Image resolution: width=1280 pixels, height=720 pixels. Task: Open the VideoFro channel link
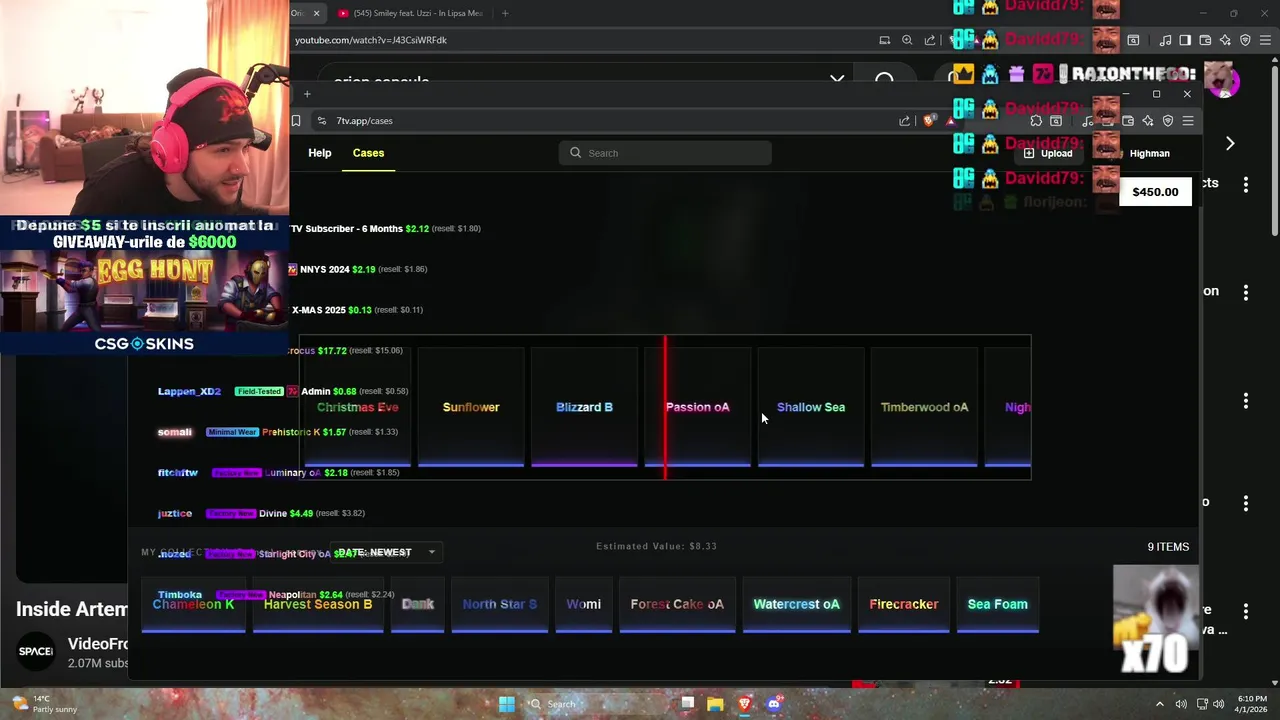click(98, 644)
